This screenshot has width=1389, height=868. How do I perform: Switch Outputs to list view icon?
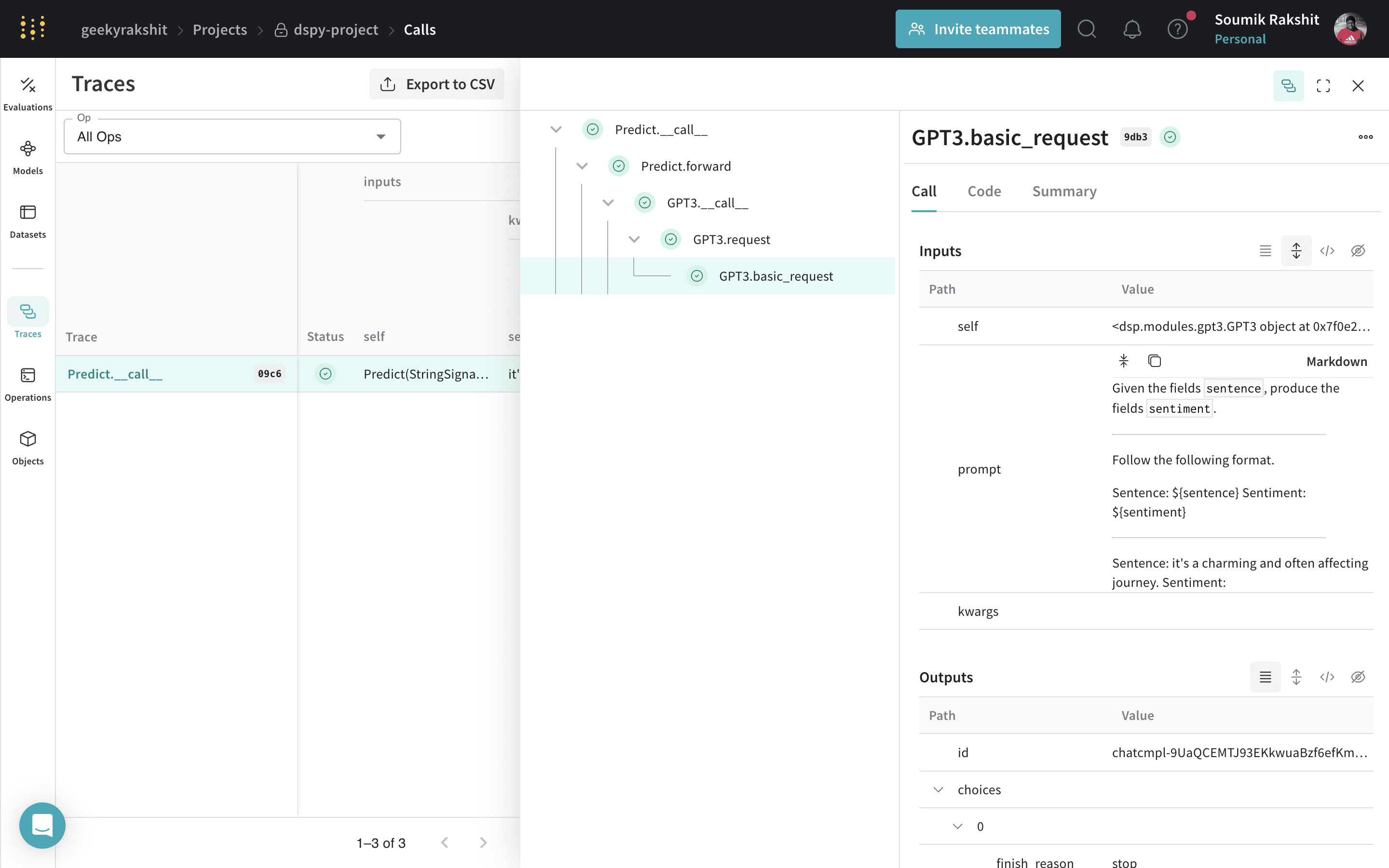(1265, 677)
